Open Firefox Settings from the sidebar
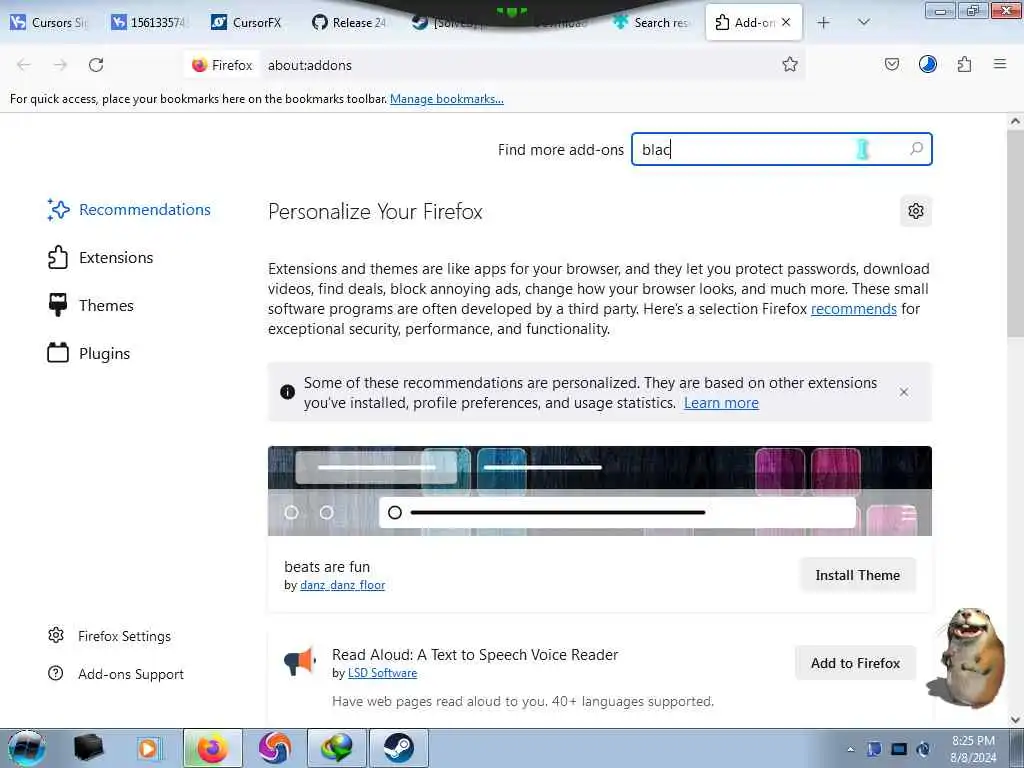 [110, 635]
